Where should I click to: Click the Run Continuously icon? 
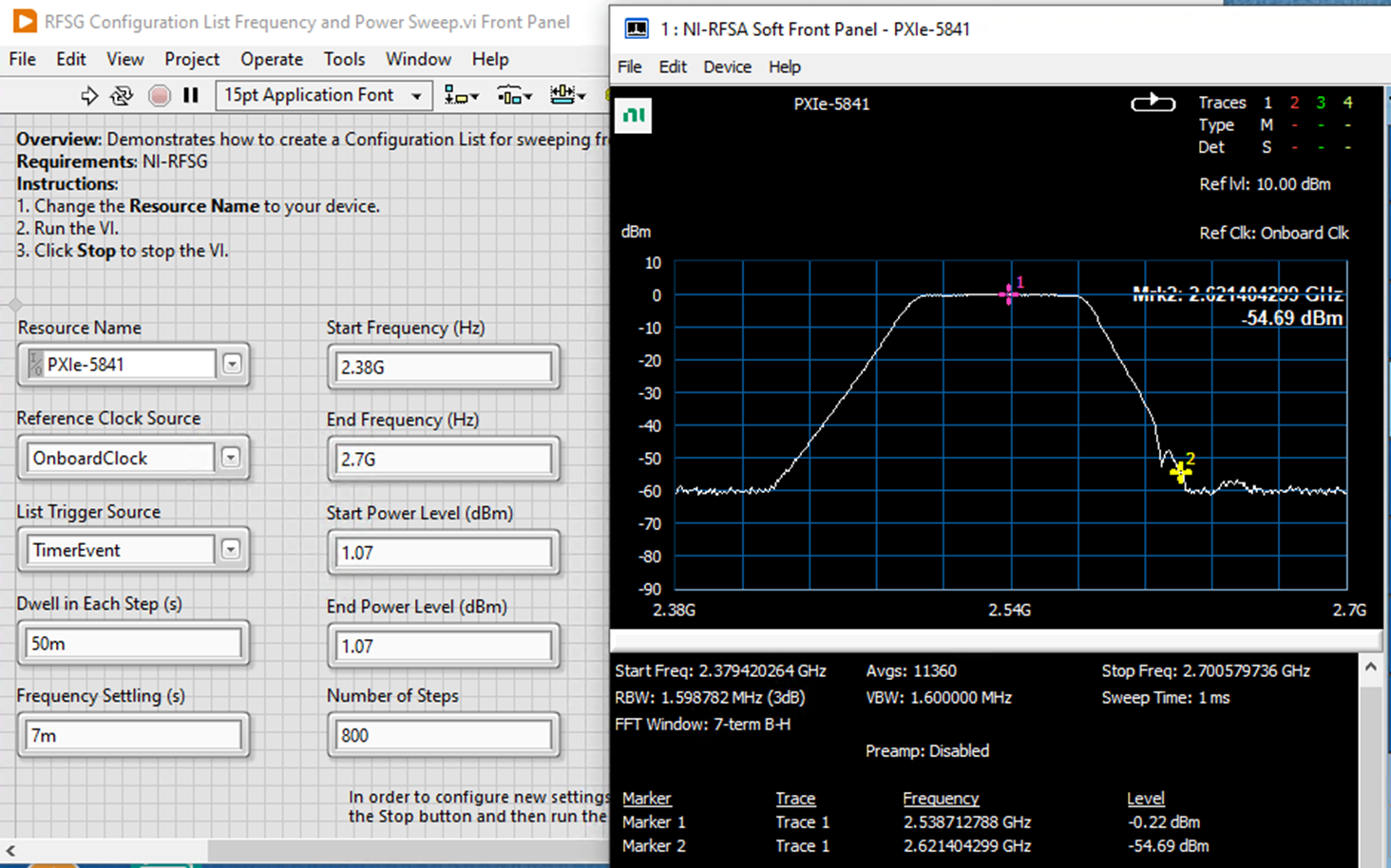[x=123, y=95]
